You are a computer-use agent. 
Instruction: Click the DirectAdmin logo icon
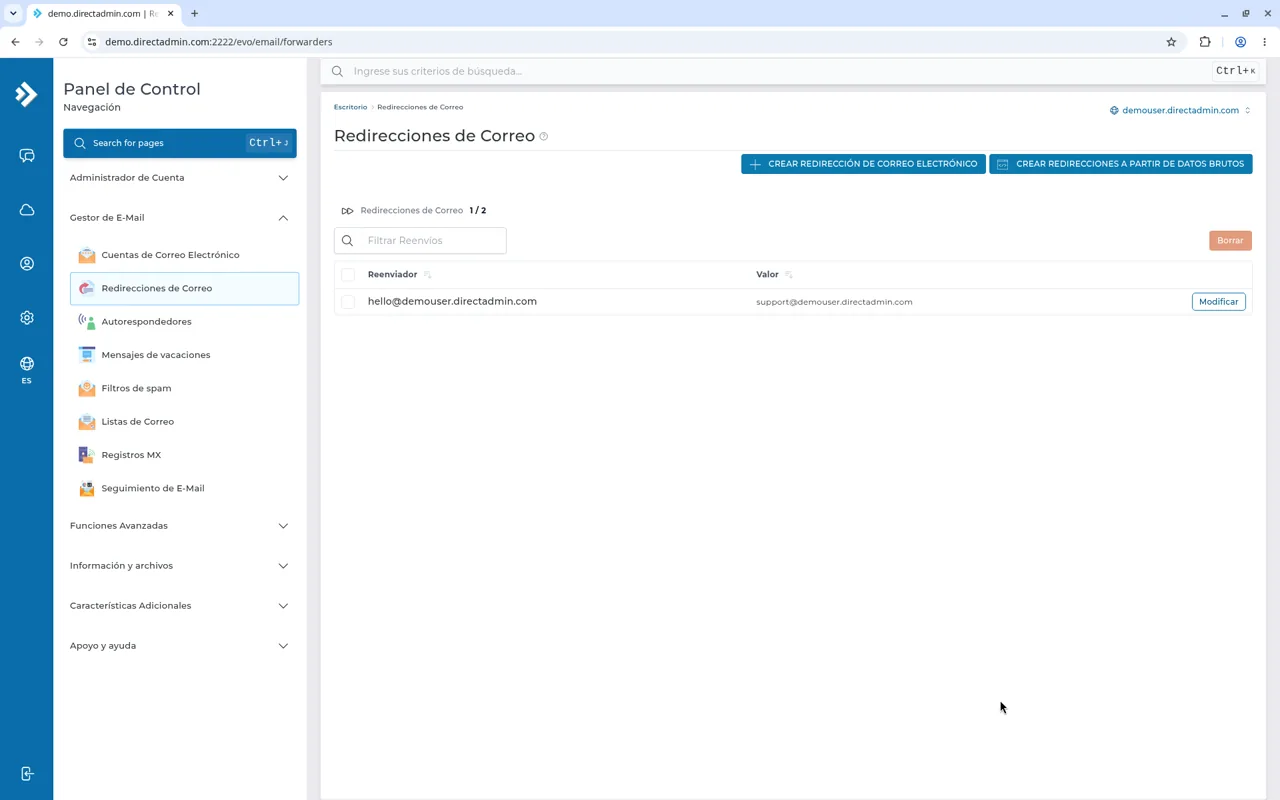click(26, 94)
